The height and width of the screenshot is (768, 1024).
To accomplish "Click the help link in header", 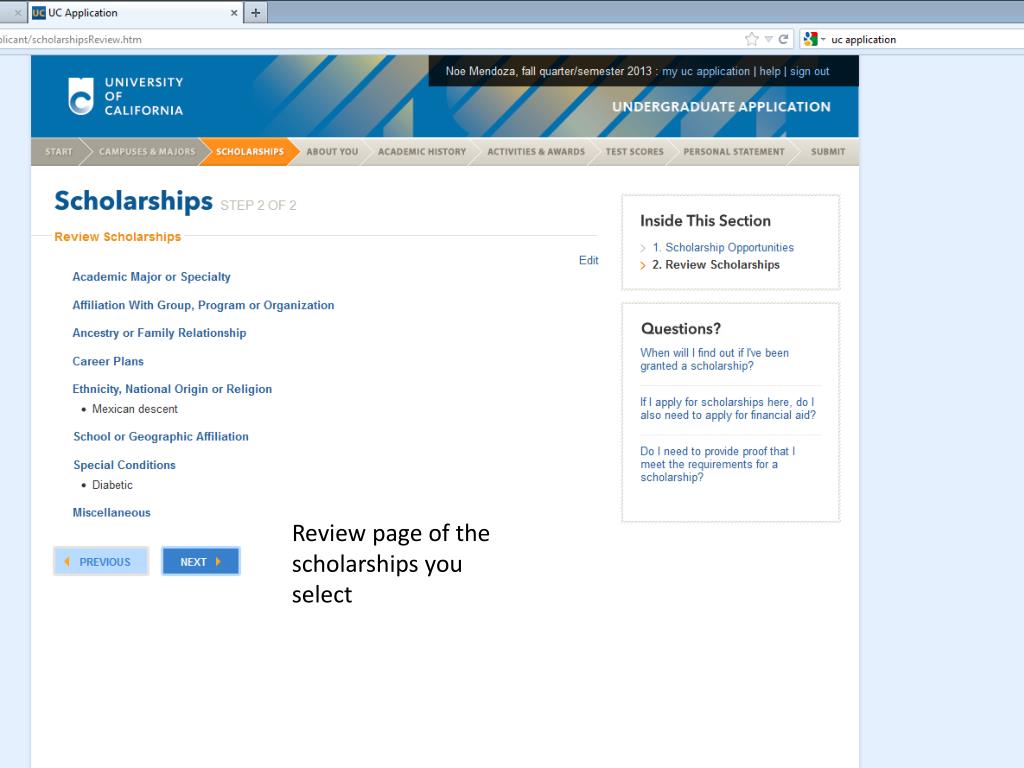I will pos(770,71).
